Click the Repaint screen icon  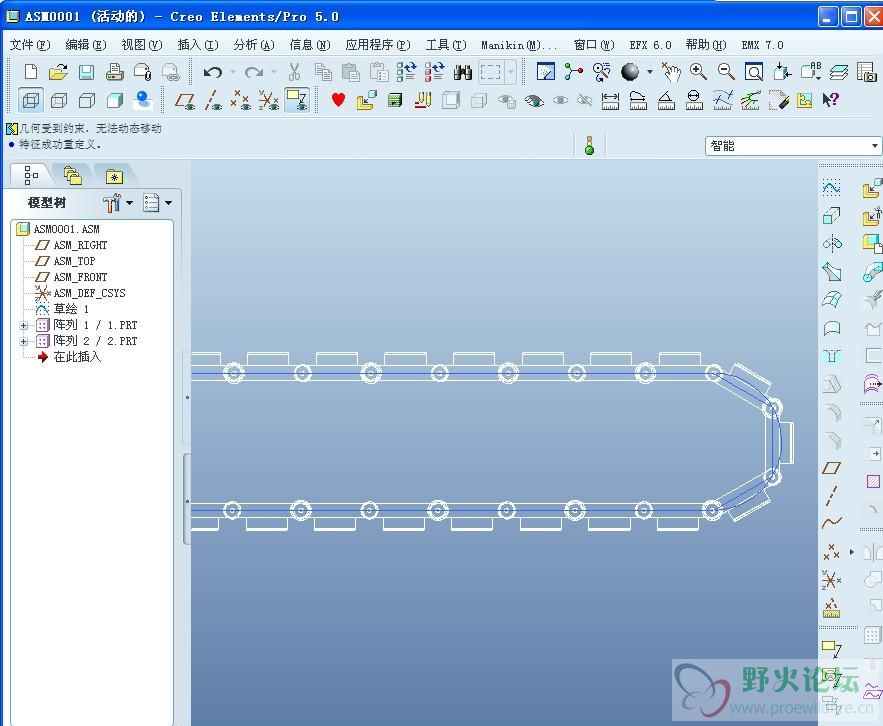click(545, 72)
